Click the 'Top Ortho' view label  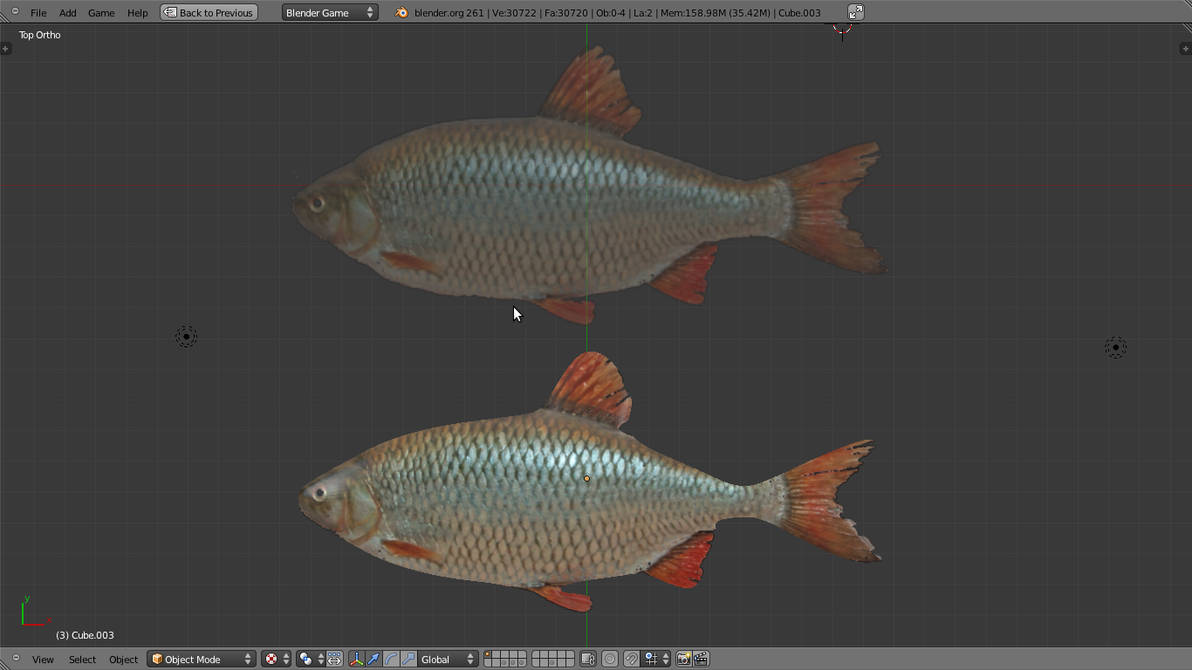[40, 35]
